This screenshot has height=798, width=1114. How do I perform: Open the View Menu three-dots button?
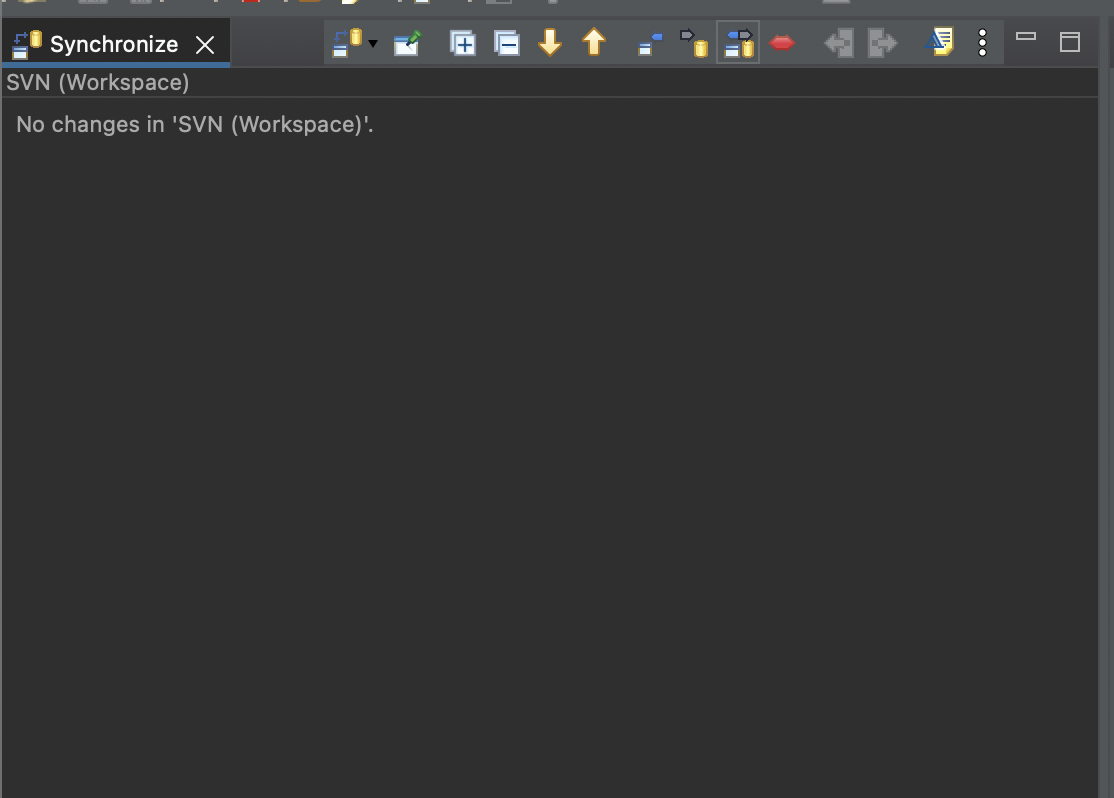pos(983,43)
